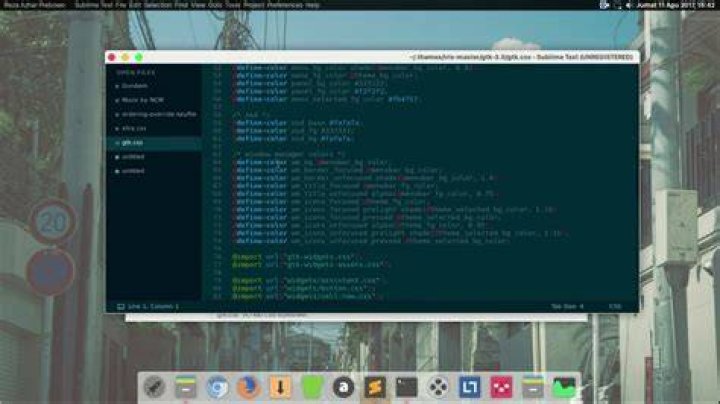Open the Help menu
This screenshot has height=404, width=720.
point(313,5)
